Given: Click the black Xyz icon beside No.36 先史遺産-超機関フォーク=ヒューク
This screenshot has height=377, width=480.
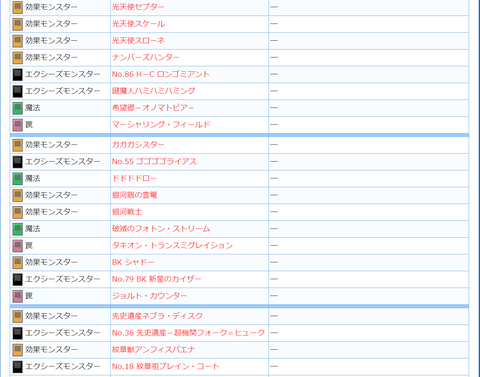Looking at the screenshot, I should coord(17,333).
